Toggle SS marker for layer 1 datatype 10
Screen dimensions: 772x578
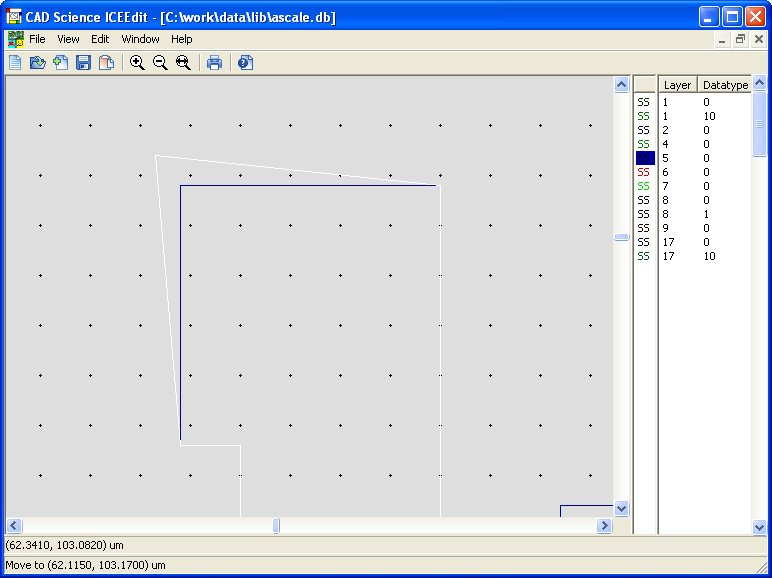click(643, 116)
